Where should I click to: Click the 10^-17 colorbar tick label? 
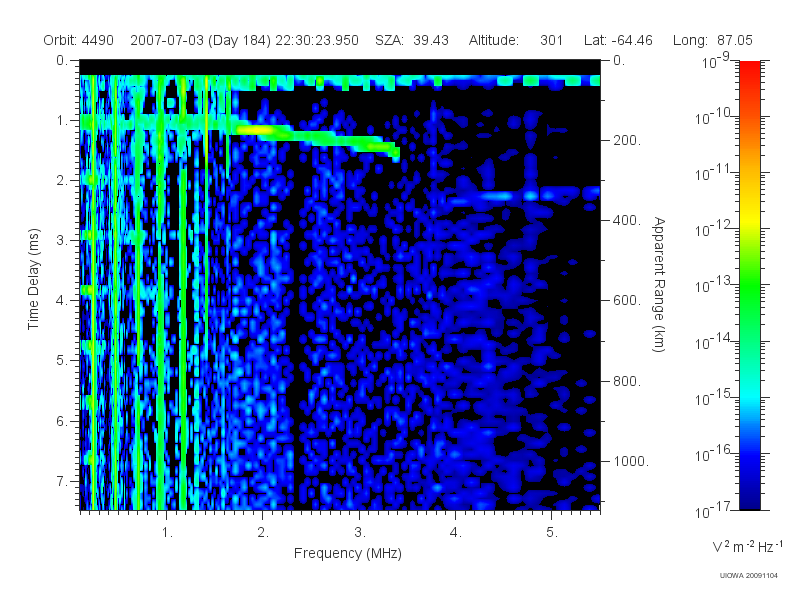(x=715, y=511)
